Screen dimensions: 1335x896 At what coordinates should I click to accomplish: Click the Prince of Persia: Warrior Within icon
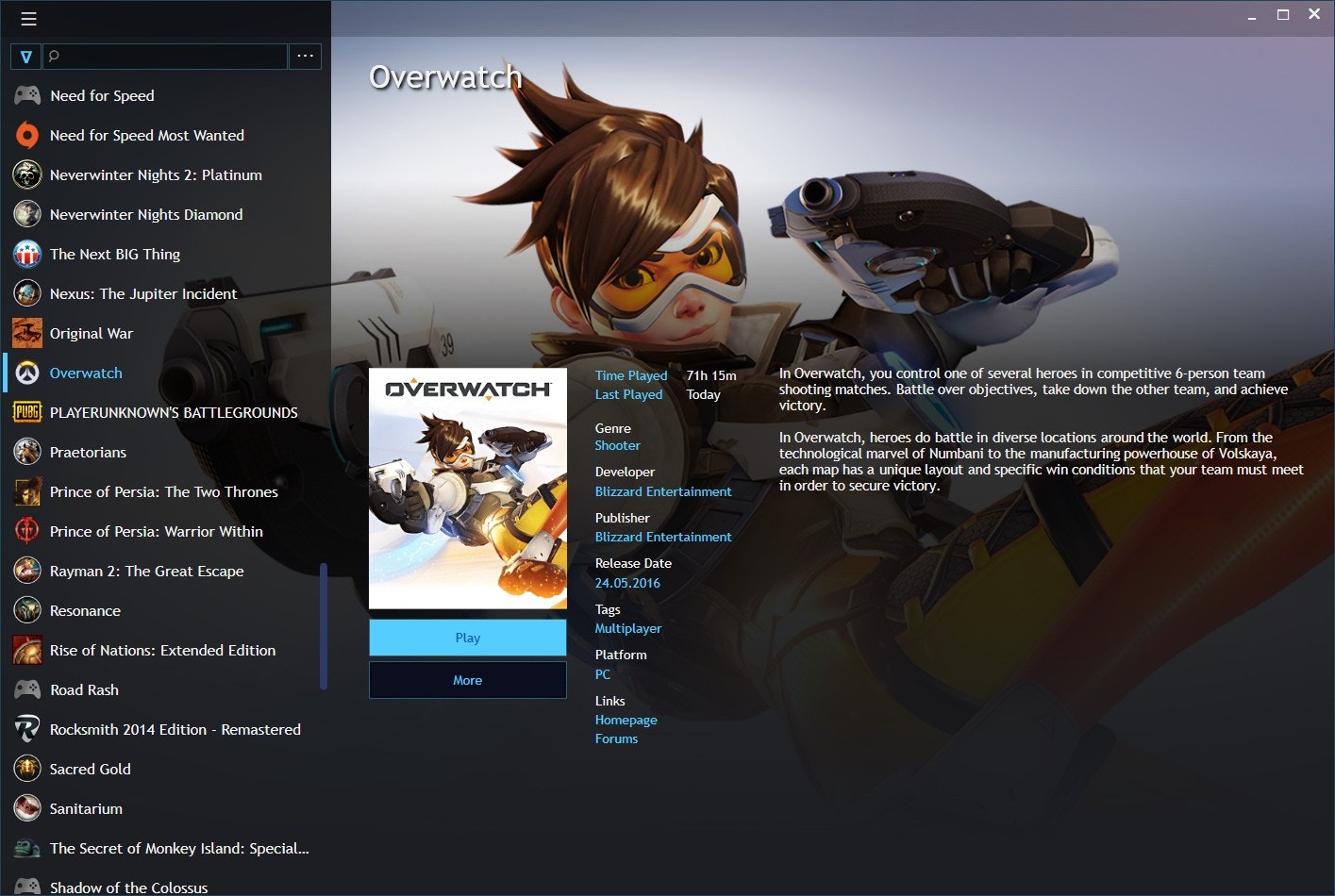(26, 531)
